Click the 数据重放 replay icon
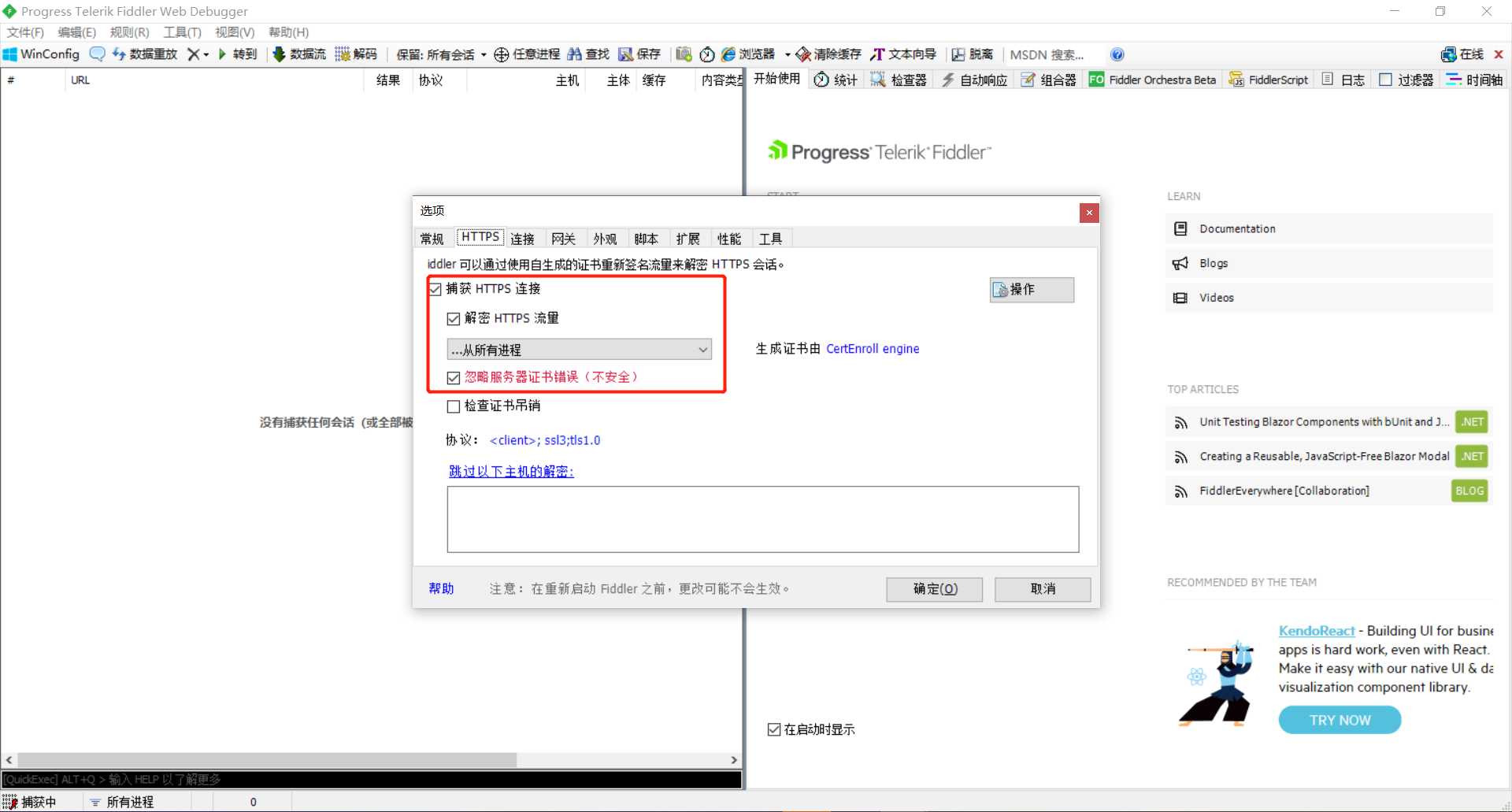Image resolution: width=1512 pixels, height=812 pixels. (120, 54)
